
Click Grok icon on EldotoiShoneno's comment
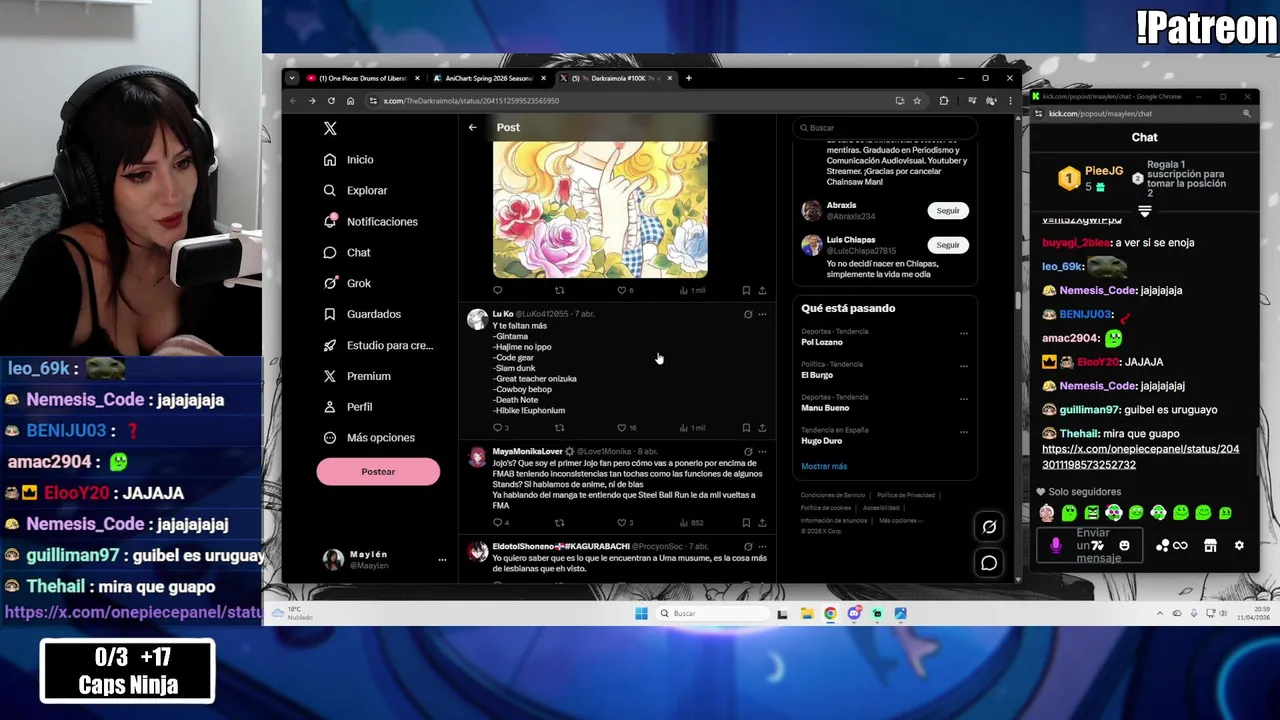point(748,547)
